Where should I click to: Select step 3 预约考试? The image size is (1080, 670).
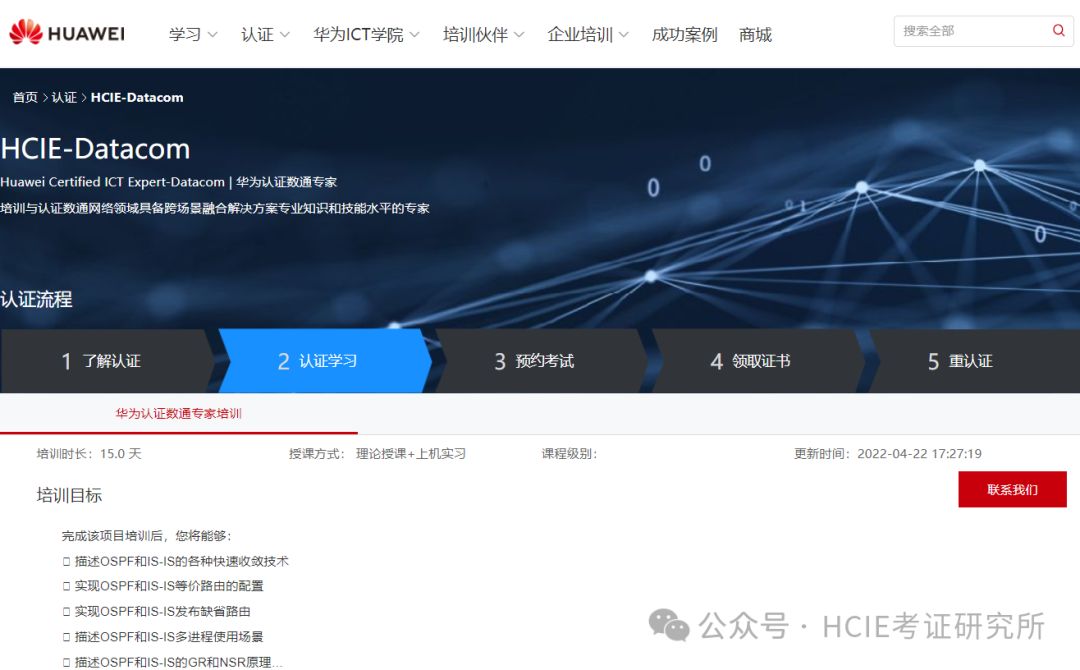[541, 361]
